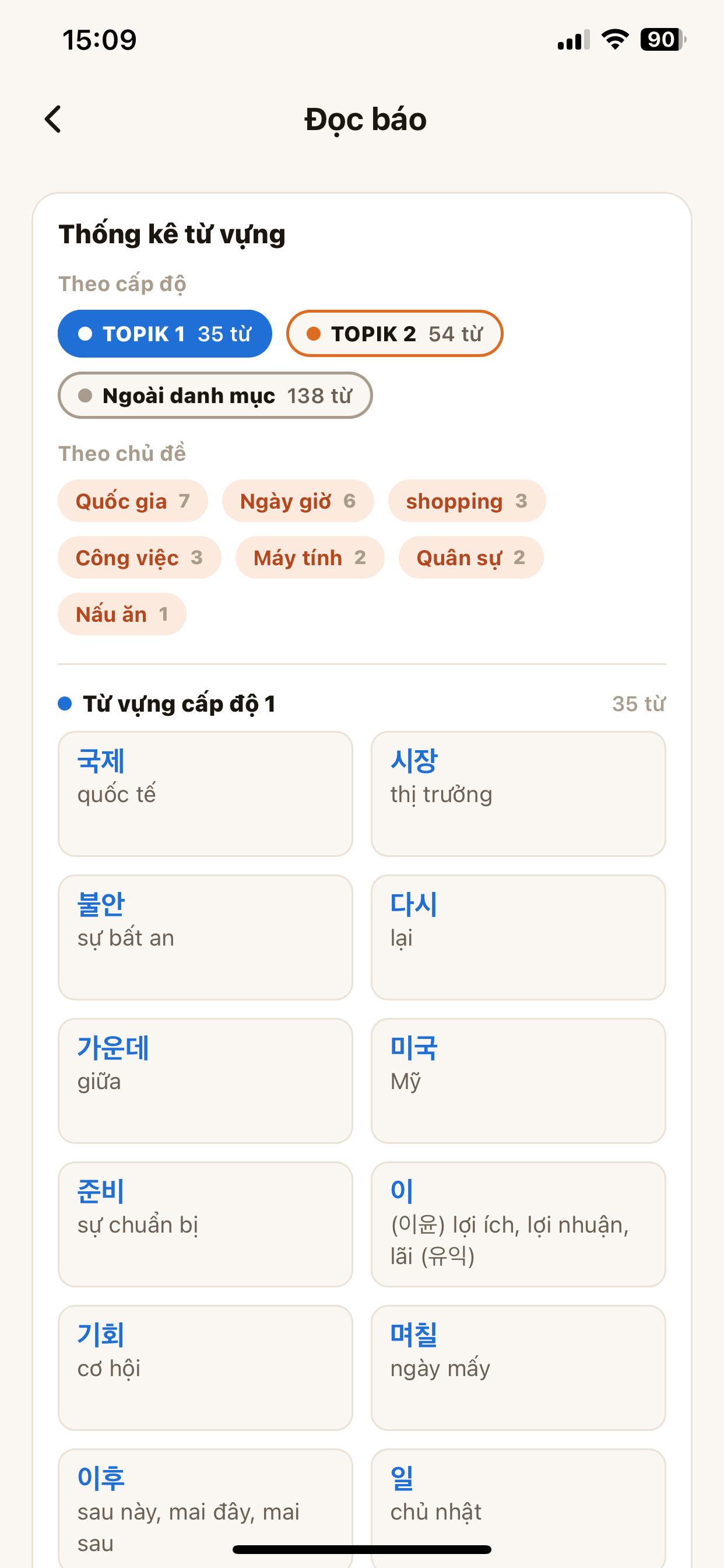724x1568 pixels.
Task: Toggle the TOPIK 1 level filter
Action: pyautogui.click(x=165, y=334)
